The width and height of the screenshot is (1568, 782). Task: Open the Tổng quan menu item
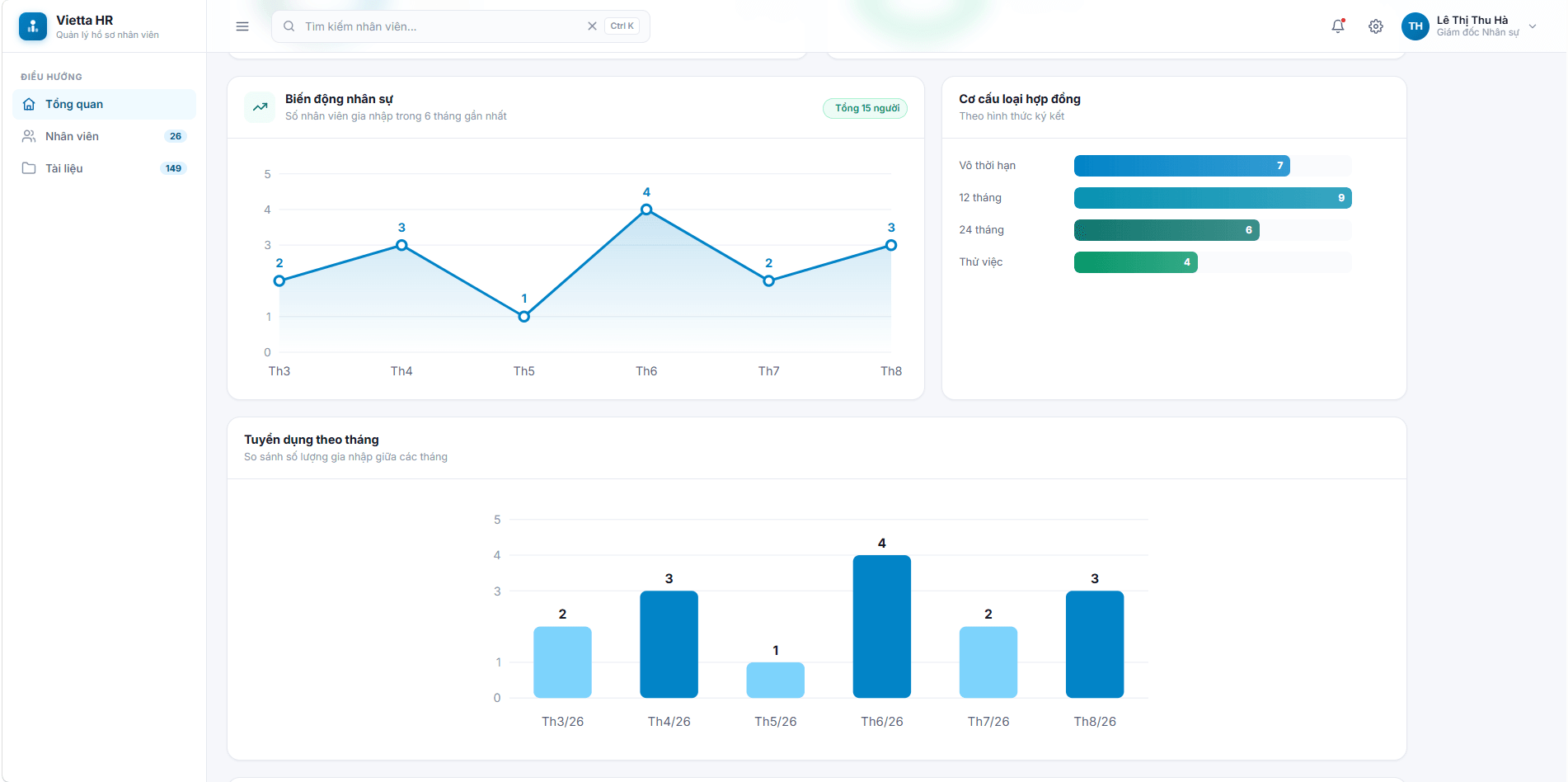[104, 104]
